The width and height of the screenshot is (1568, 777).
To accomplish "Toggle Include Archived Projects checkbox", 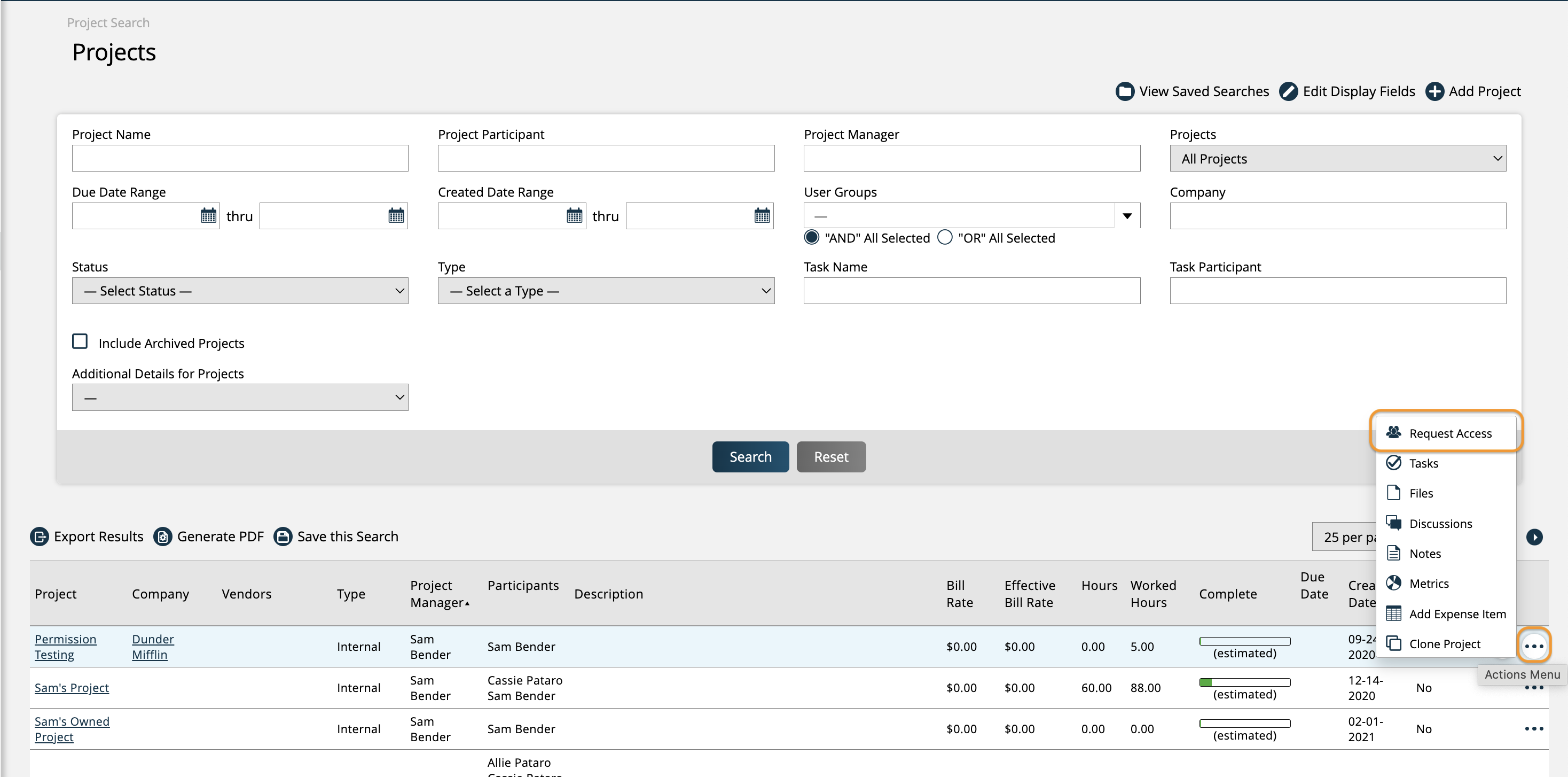I will pos(81,342).
